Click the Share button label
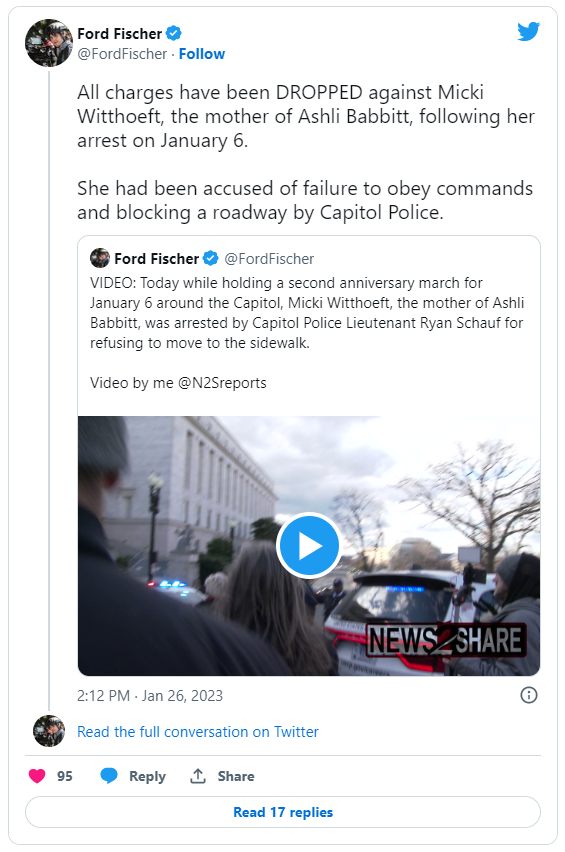The image size is (565, 852). 236,776
